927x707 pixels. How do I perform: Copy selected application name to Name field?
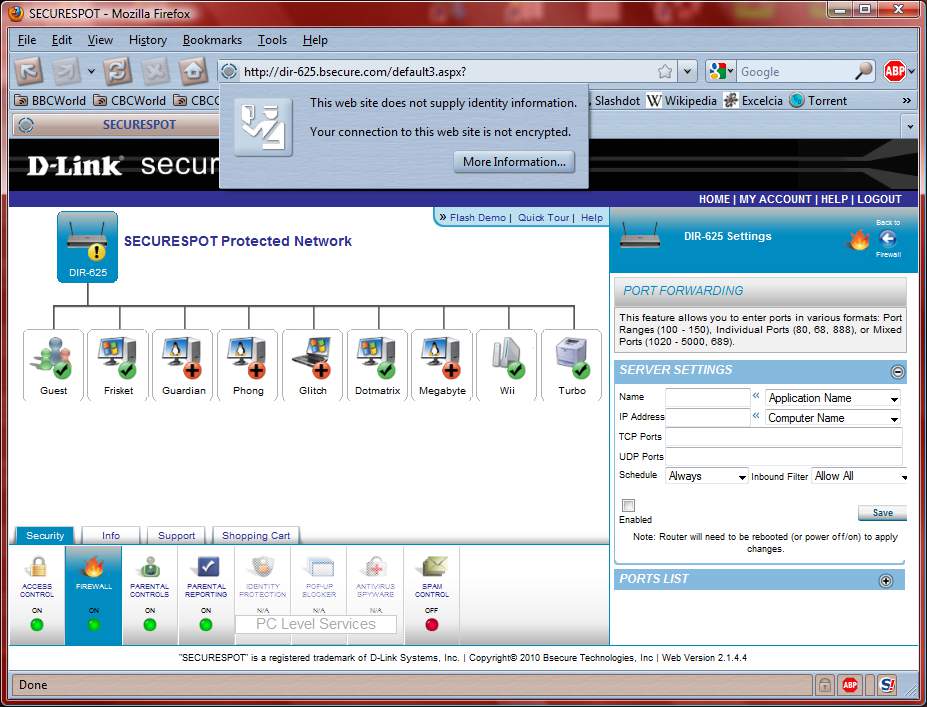click(756, 395)
